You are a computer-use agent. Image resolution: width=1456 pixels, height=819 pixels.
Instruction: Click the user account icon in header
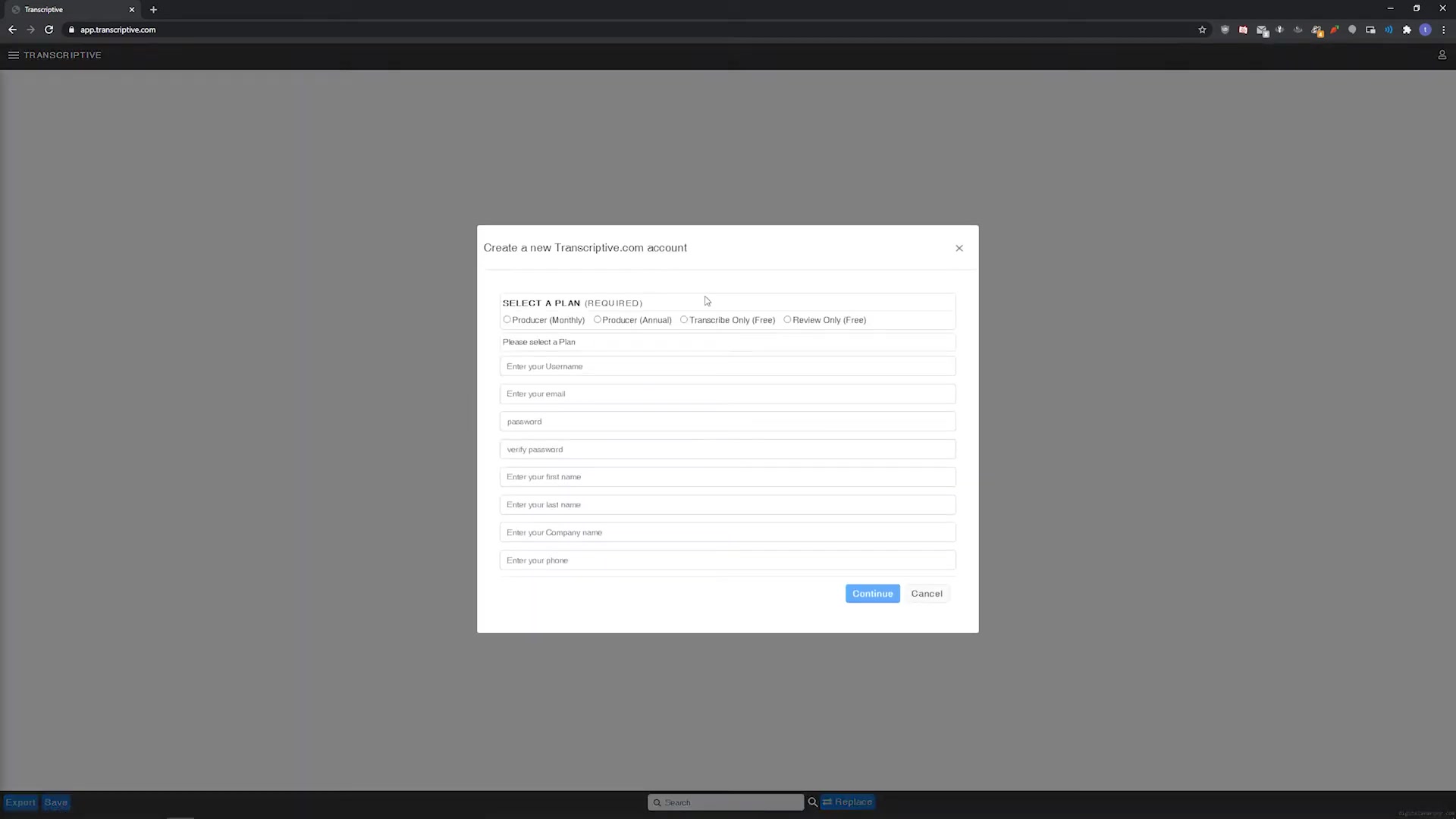coord(1442,55)
